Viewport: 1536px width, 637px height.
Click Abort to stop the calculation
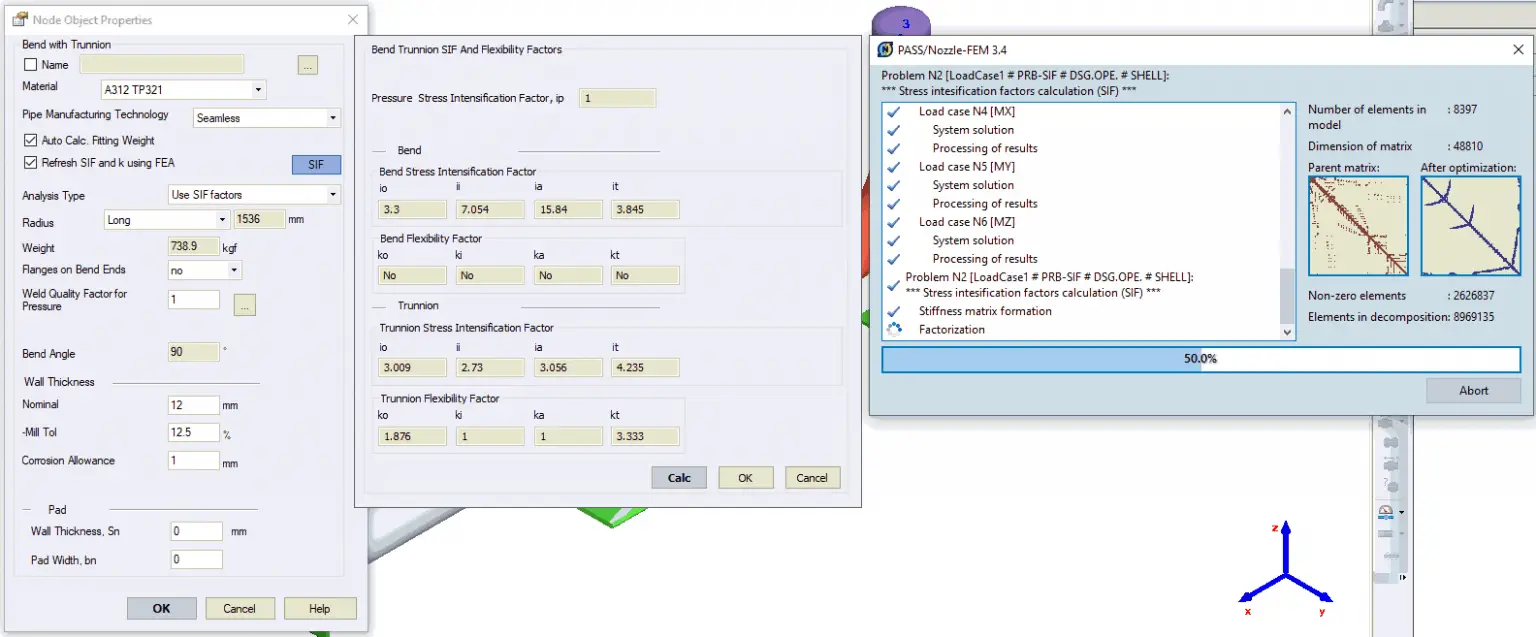pos(1473,390)
